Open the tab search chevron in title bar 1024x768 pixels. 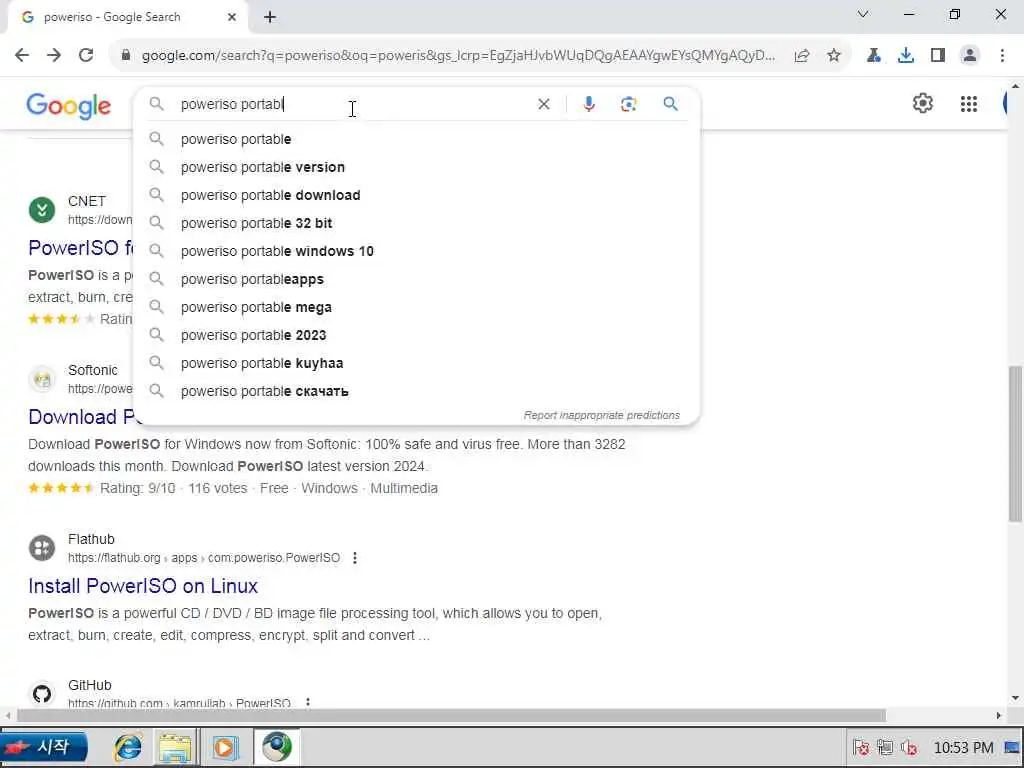pos(863,14)
